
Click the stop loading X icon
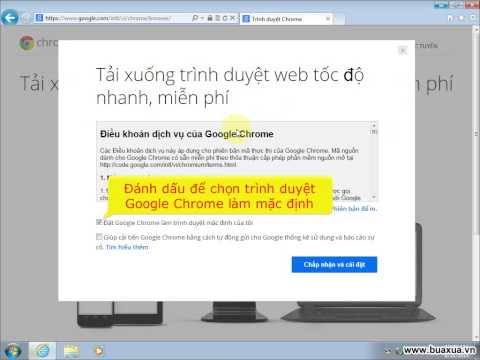click(233, 18)
